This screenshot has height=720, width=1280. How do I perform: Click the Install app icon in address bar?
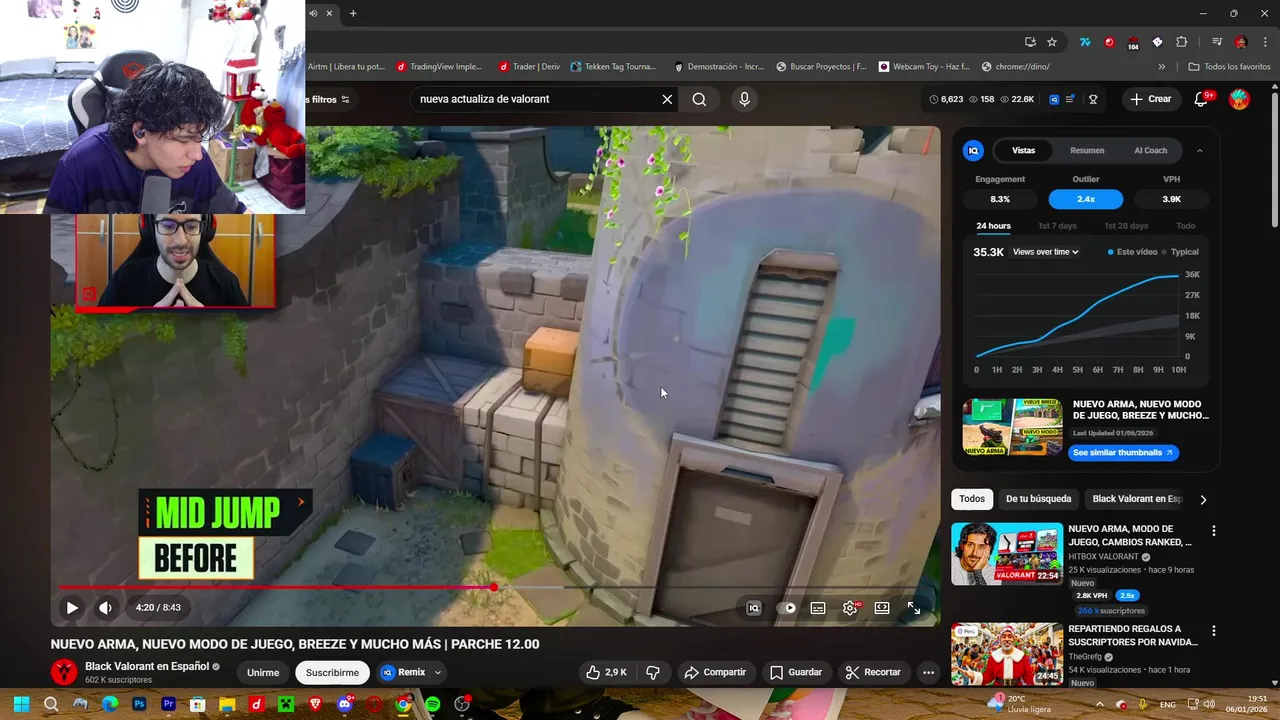coord(1030,42)
